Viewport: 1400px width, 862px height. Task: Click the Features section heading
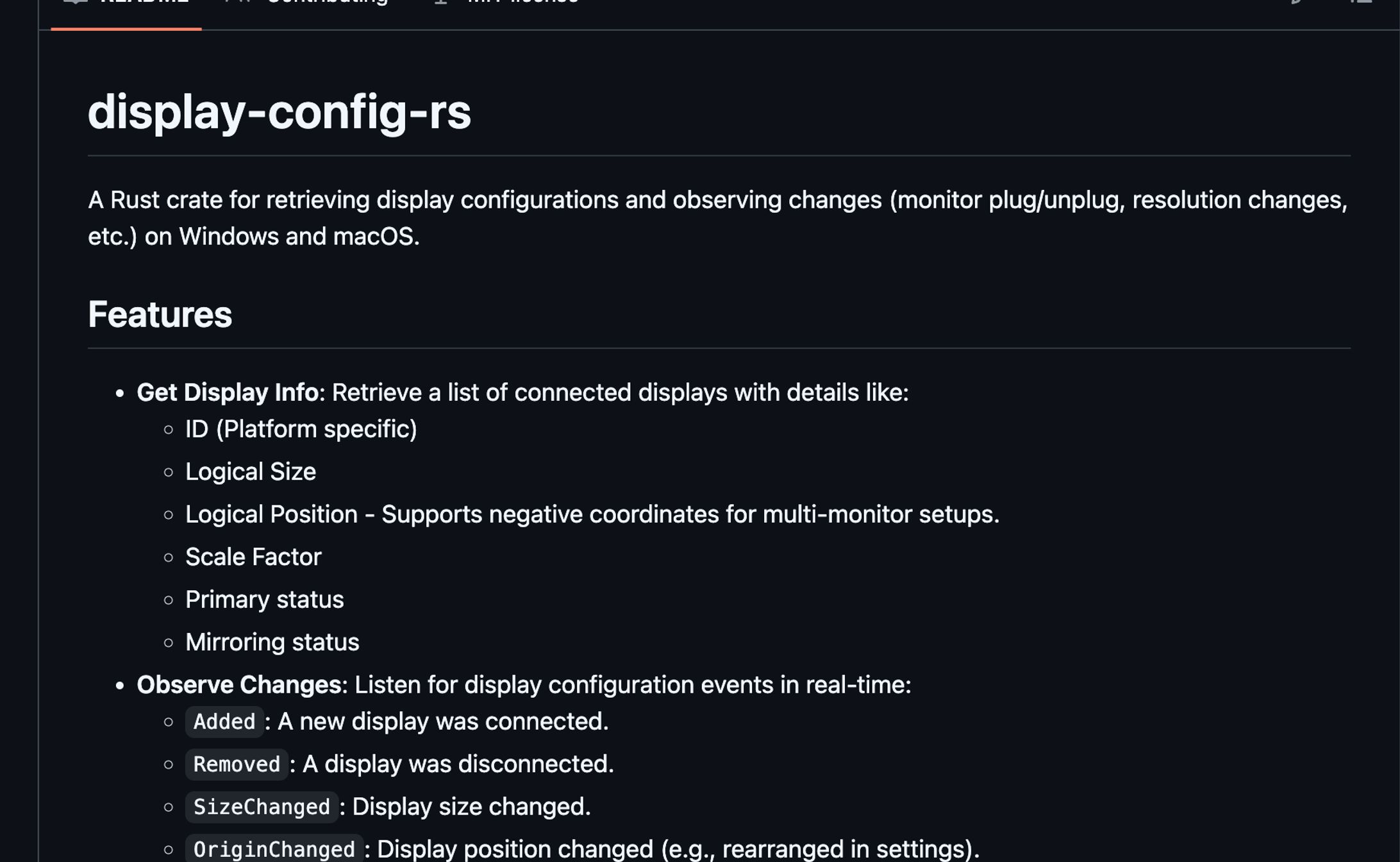160,315
